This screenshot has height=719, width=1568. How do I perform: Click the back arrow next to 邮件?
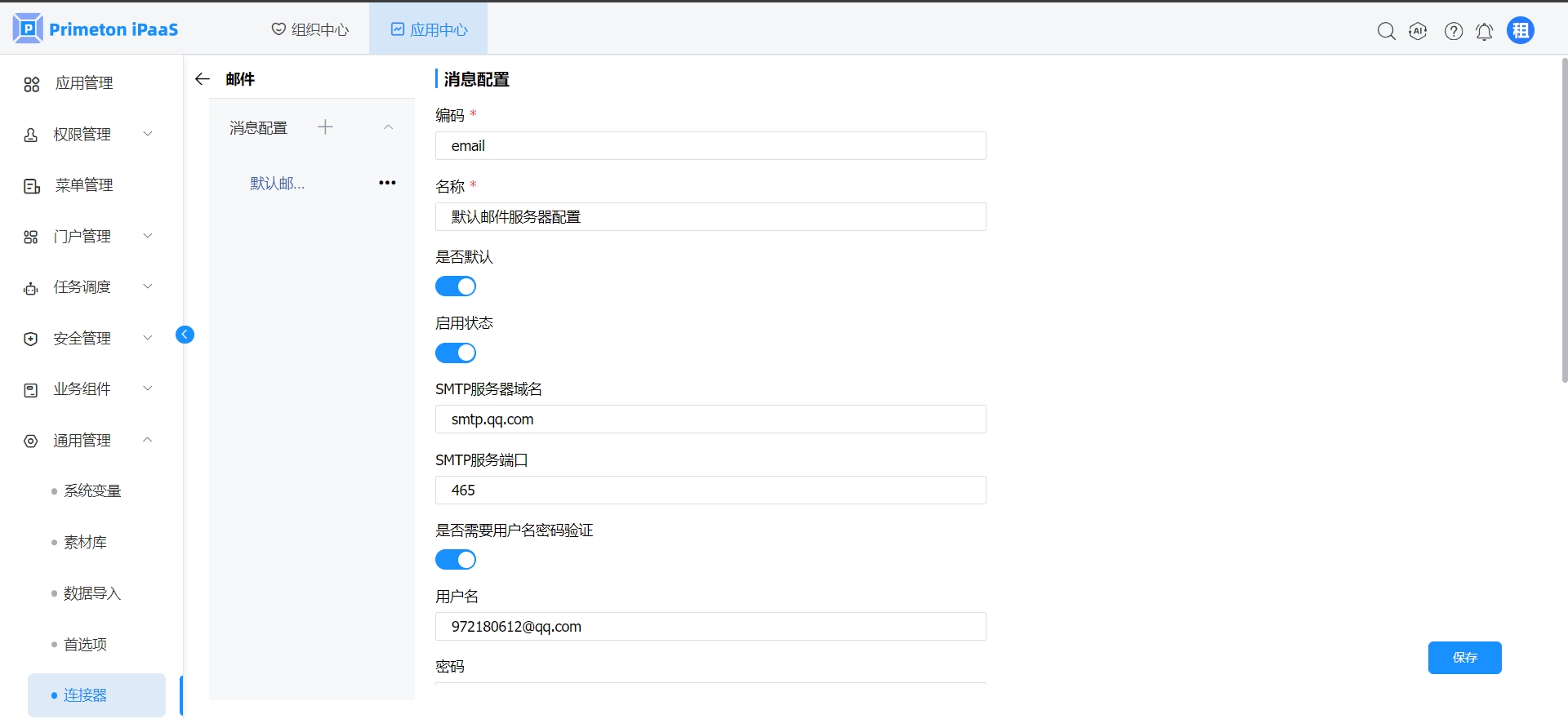coord(203,79)
